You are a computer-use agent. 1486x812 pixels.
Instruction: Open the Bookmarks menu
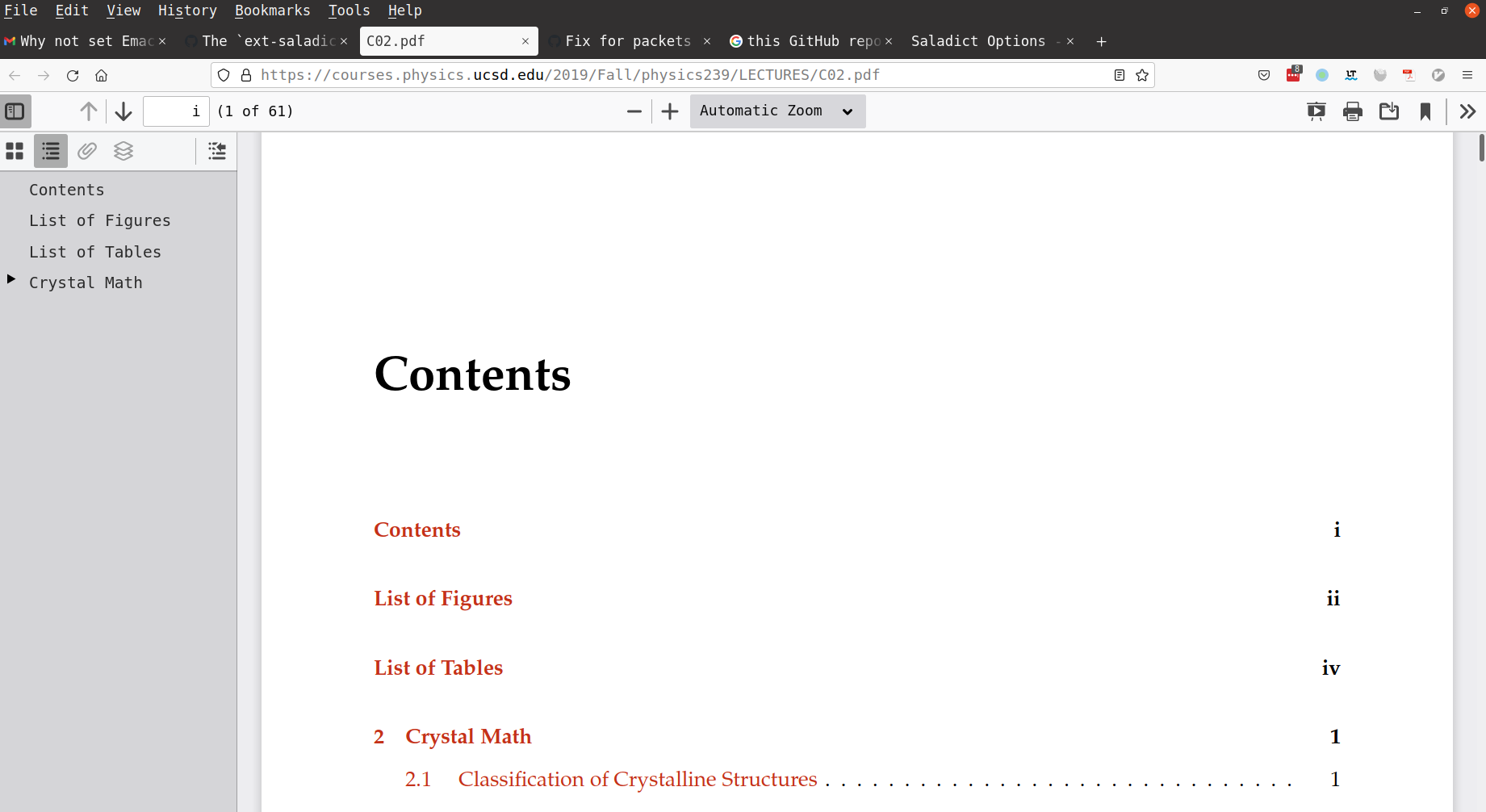272,10
